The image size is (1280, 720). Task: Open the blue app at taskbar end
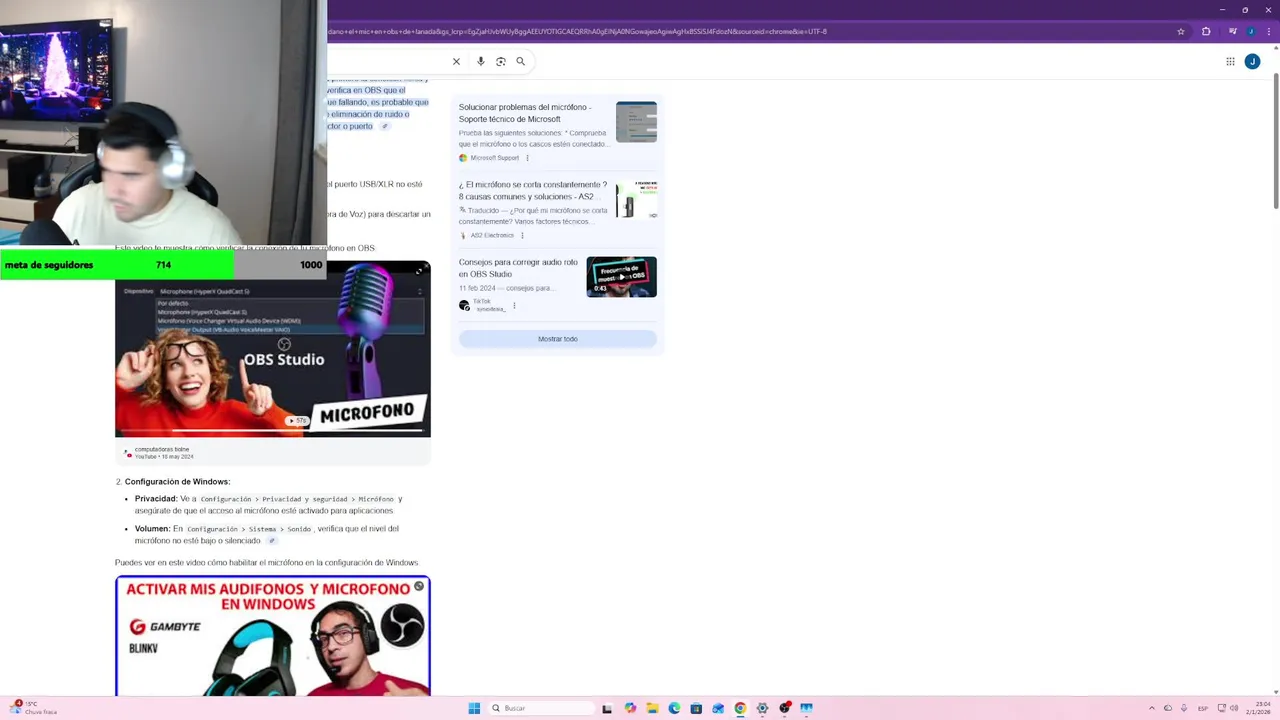click(x=806, y=708)
